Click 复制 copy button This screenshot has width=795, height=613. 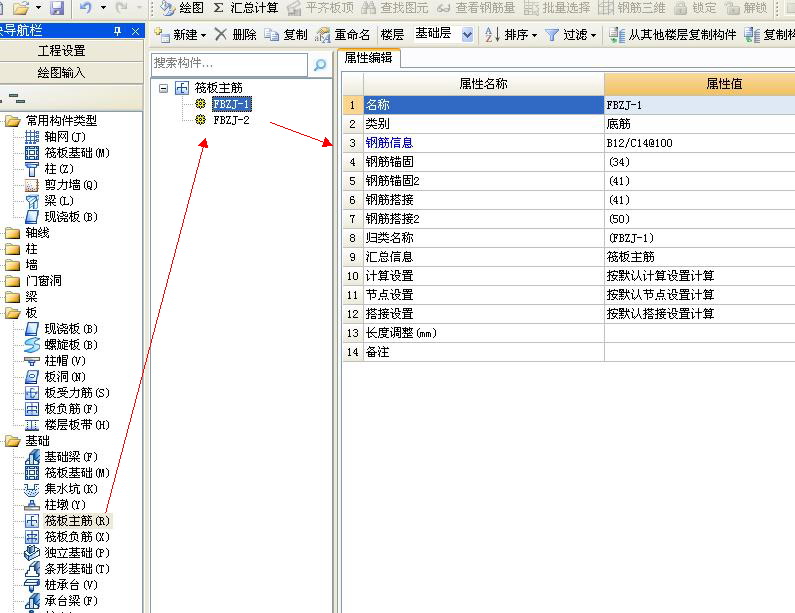point(286,34)
